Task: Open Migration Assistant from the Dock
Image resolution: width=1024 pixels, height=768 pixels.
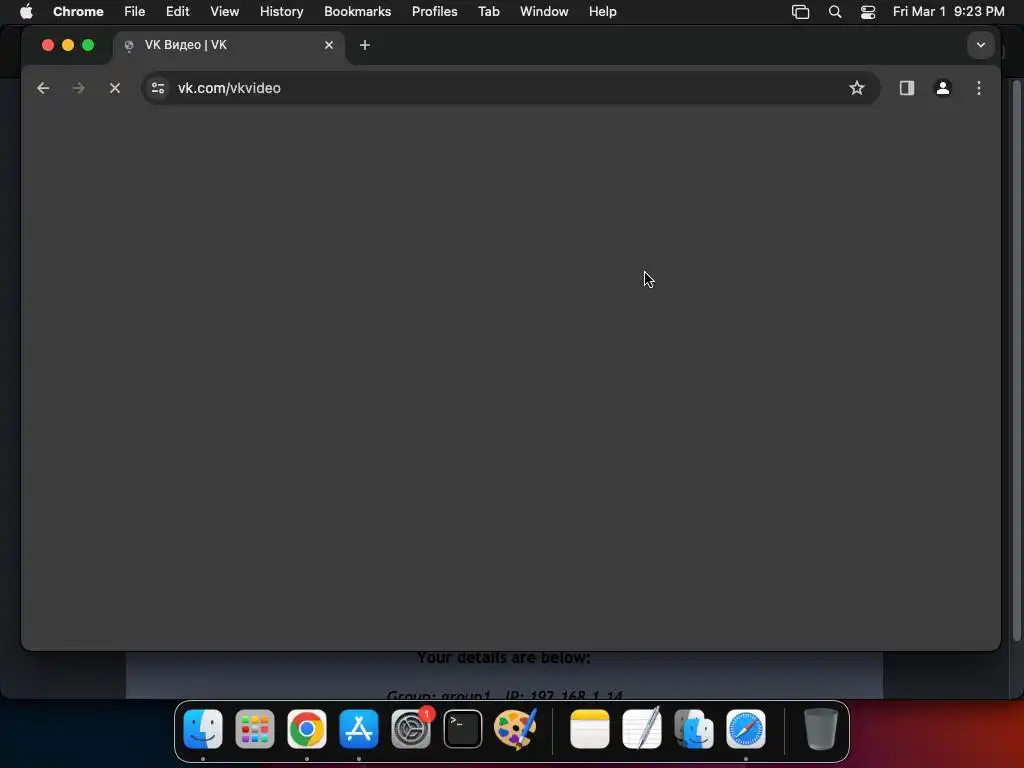Action: pos(694,729)
